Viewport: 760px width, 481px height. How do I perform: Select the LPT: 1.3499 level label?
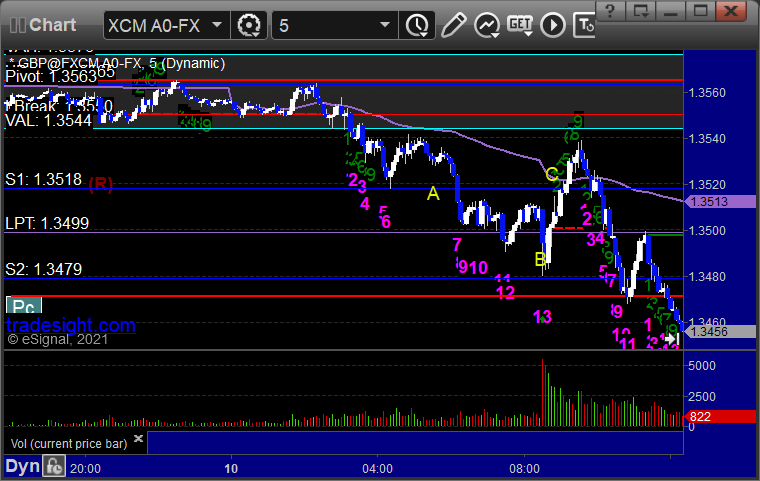tap(47, 224)
